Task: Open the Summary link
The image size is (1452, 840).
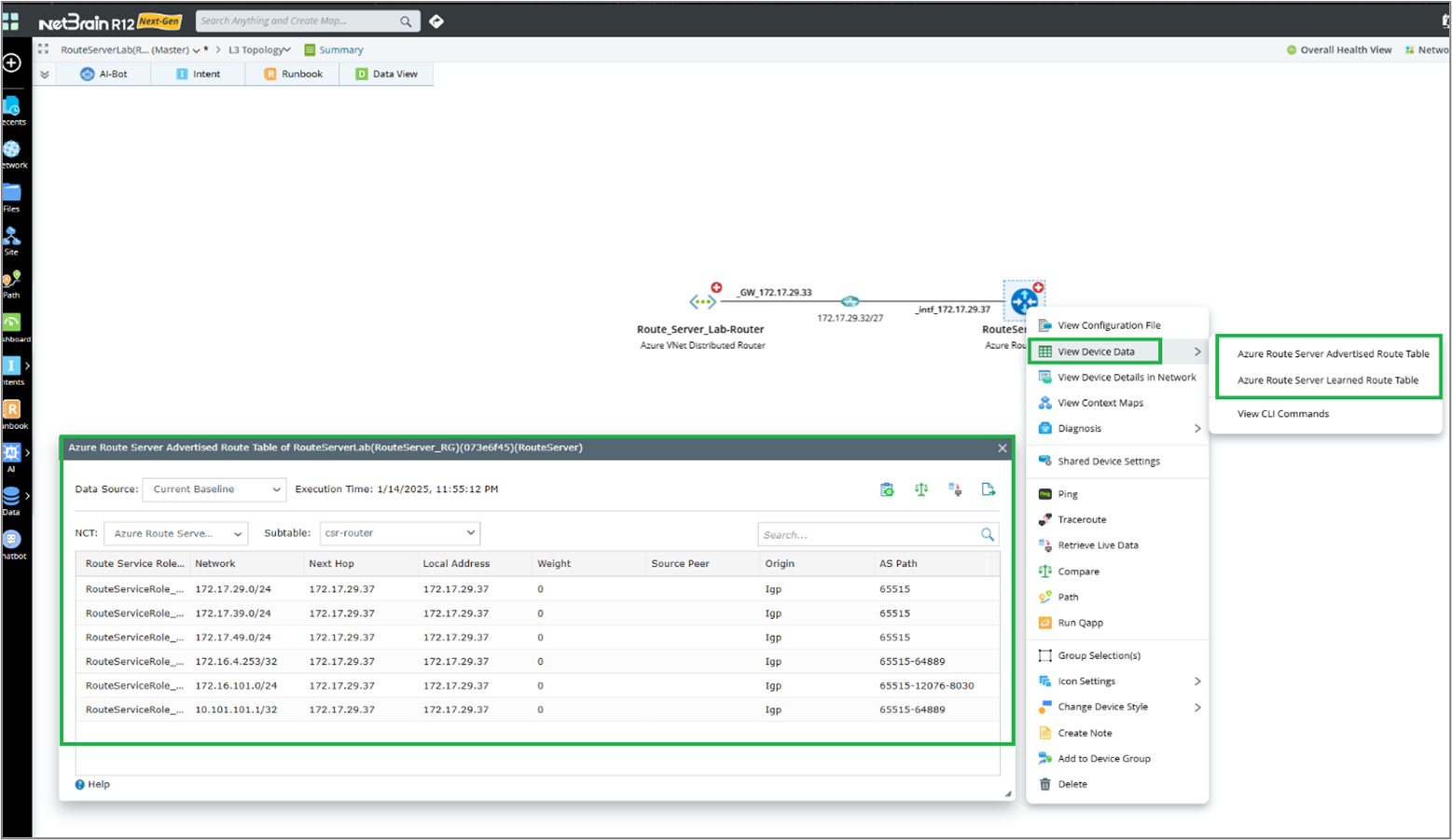Action: click(x=340, y=50)
